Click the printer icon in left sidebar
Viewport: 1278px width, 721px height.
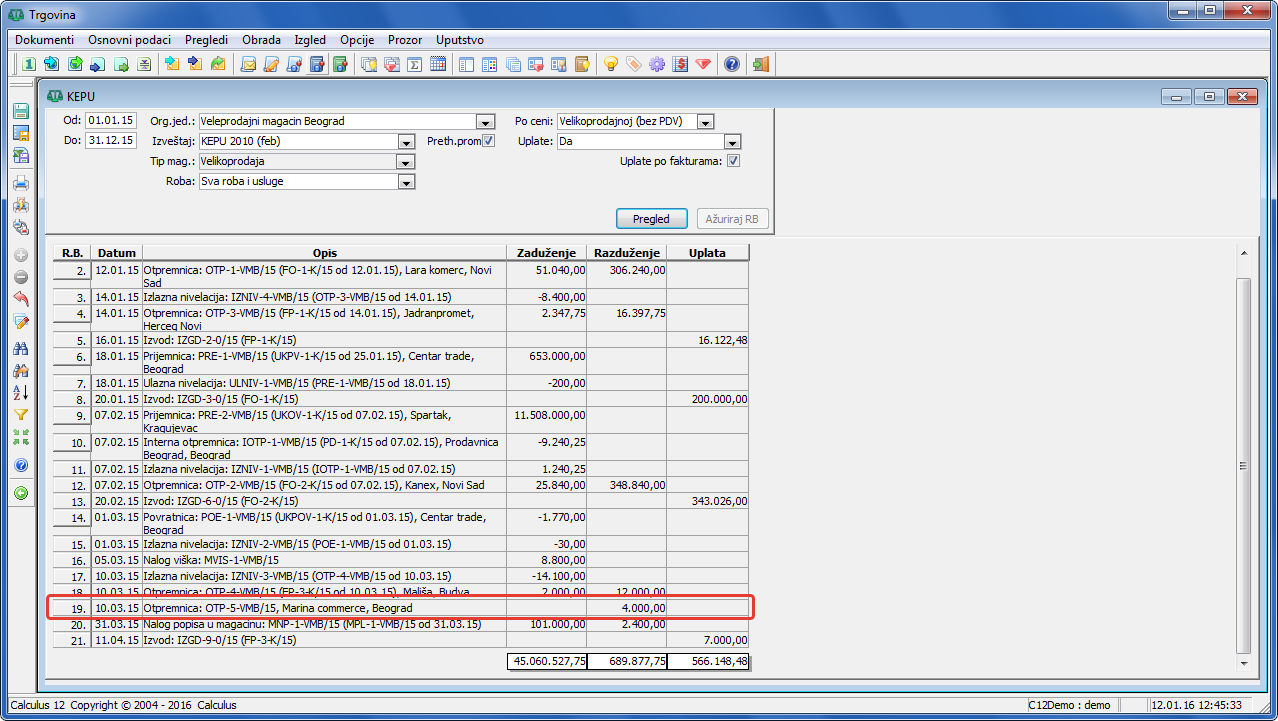20,183
